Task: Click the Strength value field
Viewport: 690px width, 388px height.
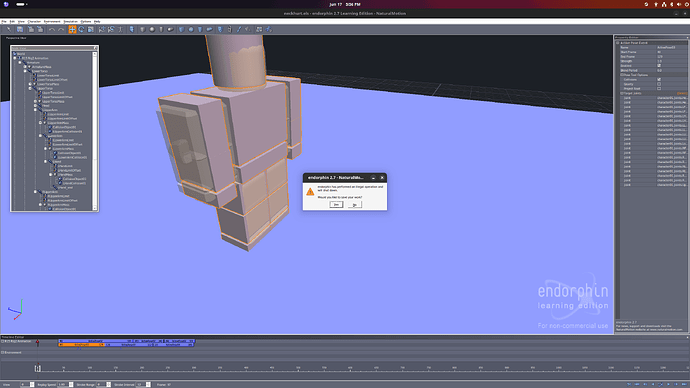Action: [672, 61]
